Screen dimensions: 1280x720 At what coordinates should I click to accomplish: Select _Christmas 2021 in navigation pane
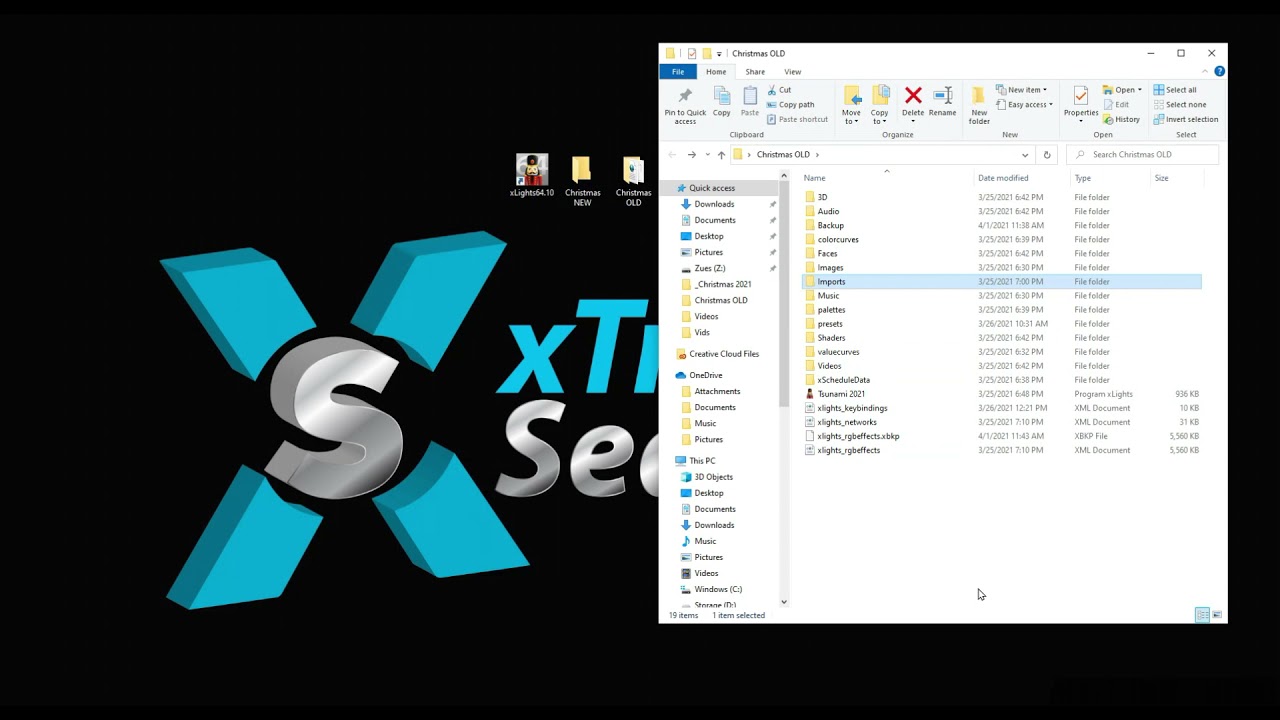point(723,284)
